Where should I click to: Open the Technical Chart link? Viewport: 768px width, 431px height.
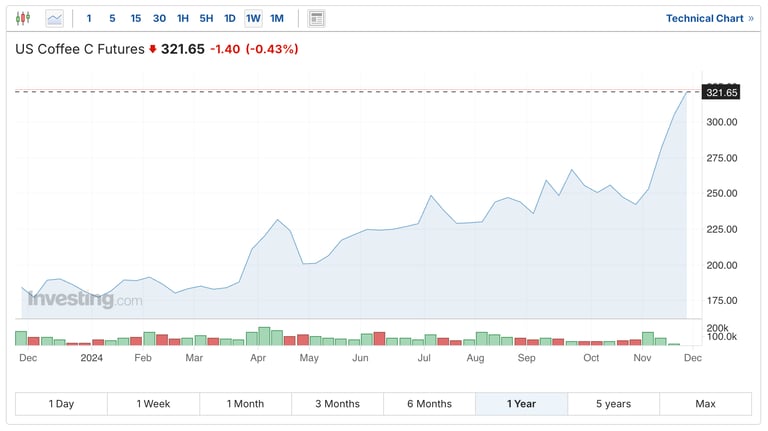tap(710, 19)
